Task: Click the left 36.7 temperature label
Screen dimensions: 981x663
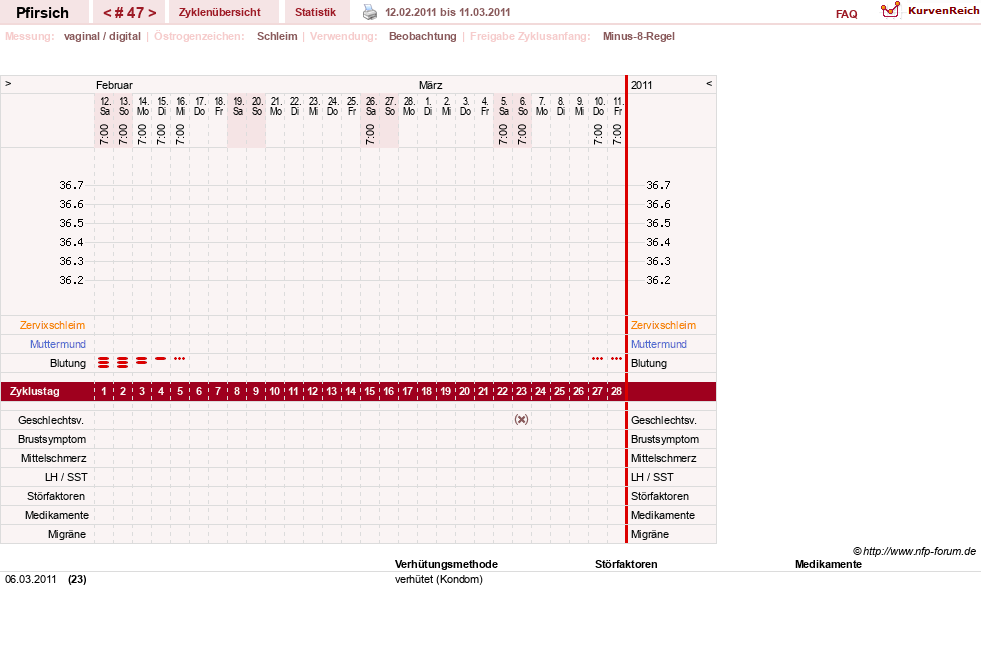Action: 71,185
